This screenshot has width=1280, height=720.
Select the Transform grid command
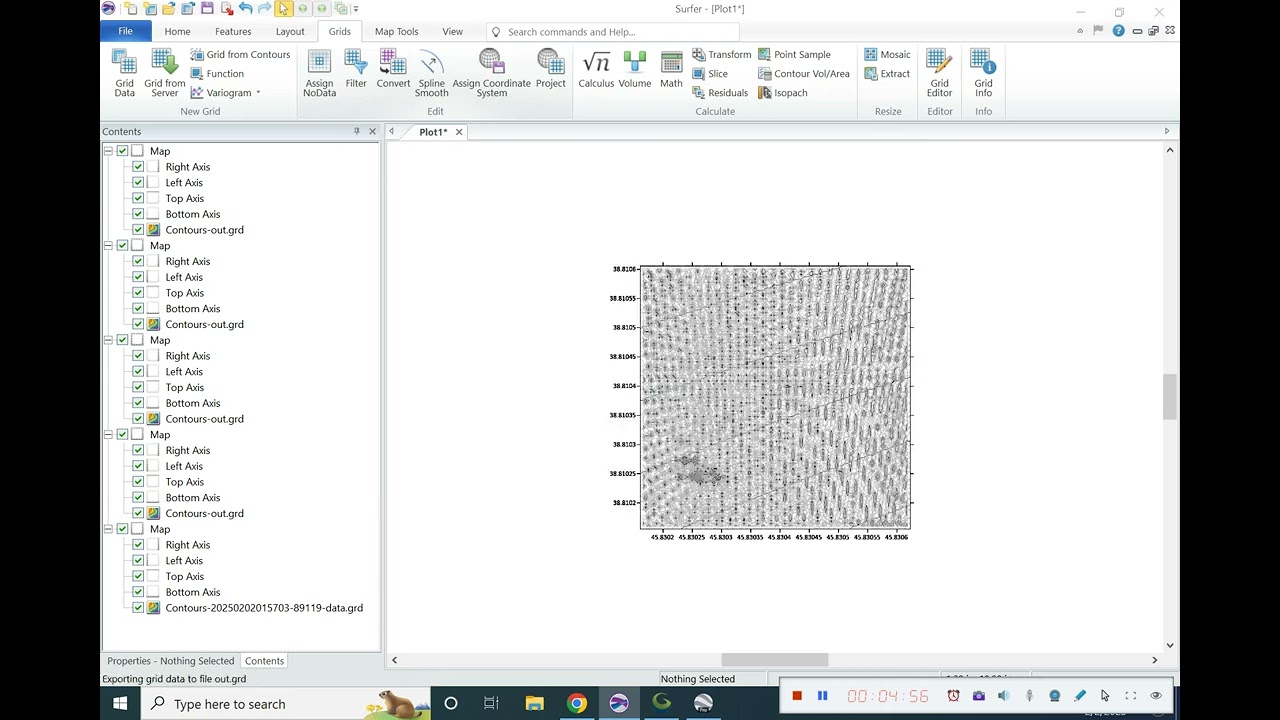coord(721,55)
